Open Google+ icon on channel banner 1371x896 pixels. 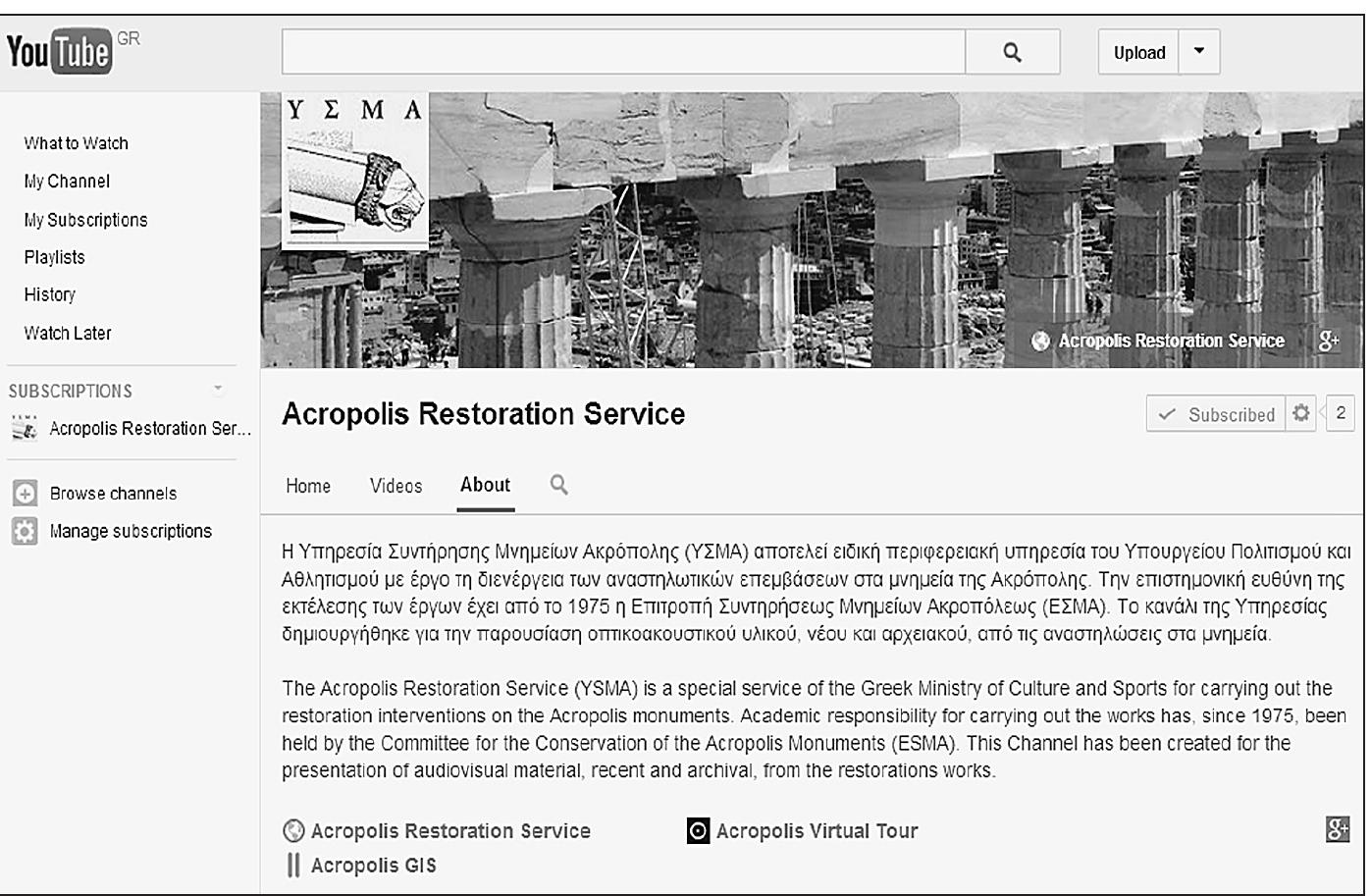pyautogui.click(x=1329, y=341)
